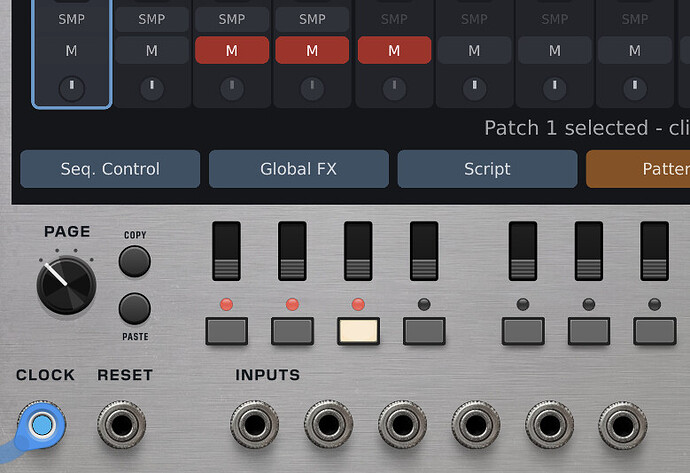Click the sixth channel's level knob
690x473 pixels.
[474, 88]
